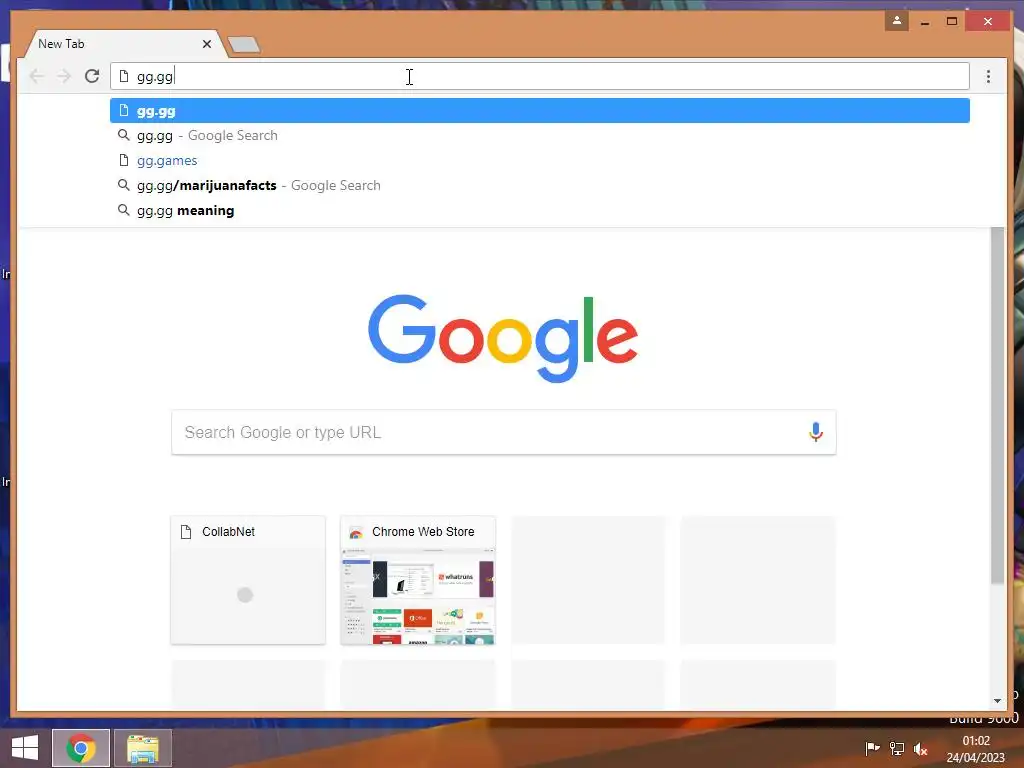The image size is (1024, 768).
Task: Focus the 'Search Google or type URL' box
Action: pos(504,432)
